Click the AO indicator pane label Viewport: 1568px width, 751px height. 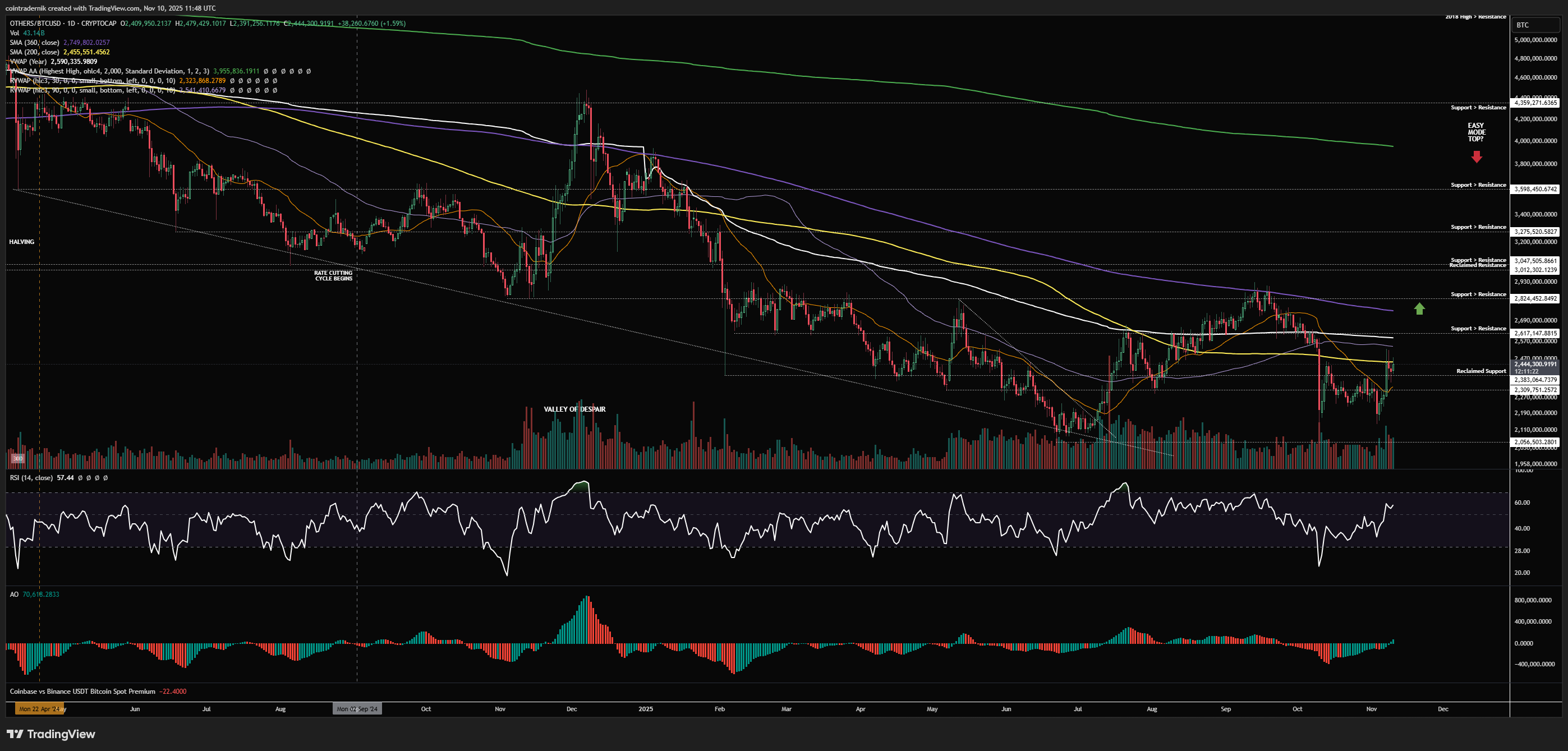(x=14, y=595)
